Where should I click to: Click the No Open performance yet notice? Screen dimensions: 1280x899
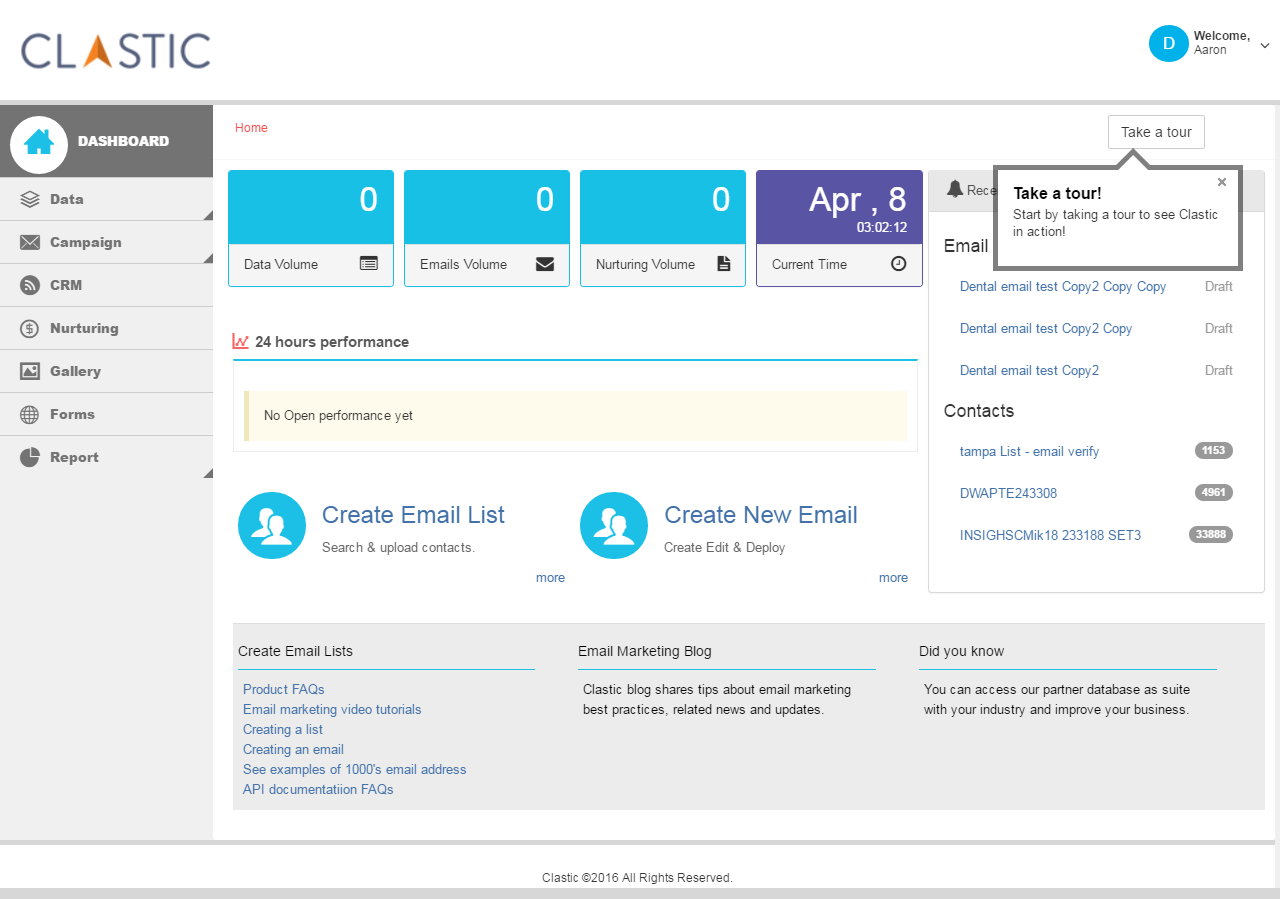point(575,416)
